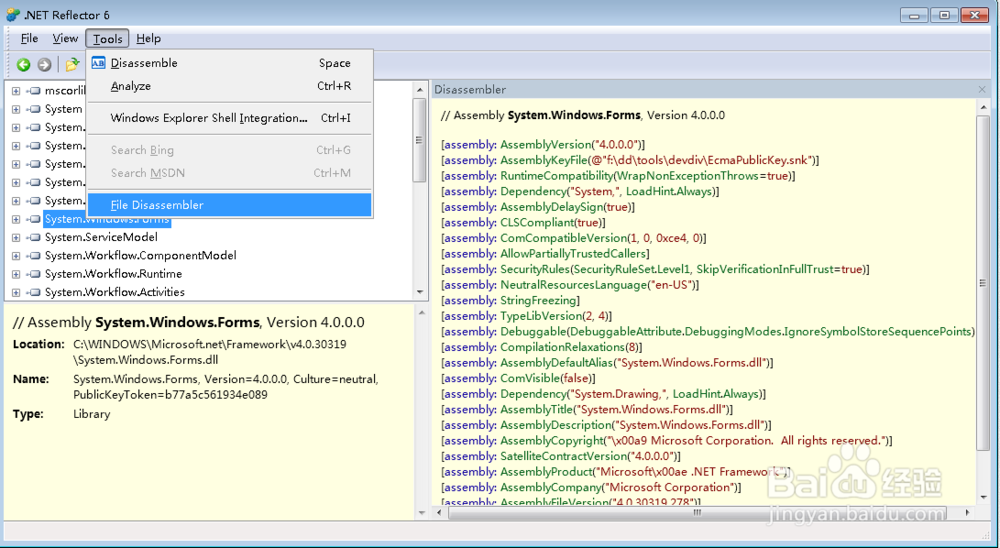1000x548 pixels.
Task: Click the disabled Search MSDN entry
Action: pyautogui.click(x=230, y=173)
